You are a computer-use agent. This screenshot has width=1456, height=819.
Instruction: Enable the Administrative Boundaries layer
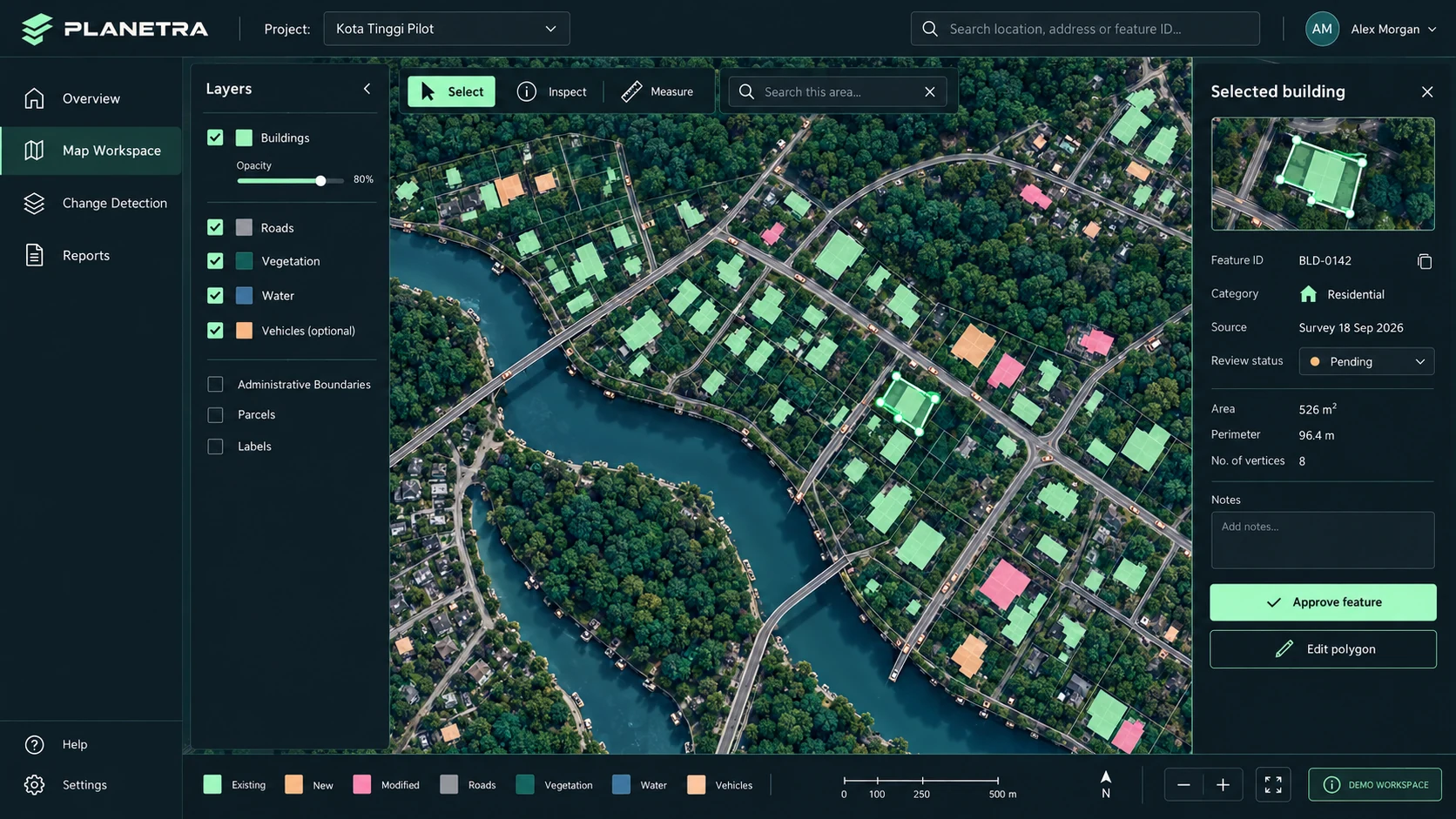[x=215, y=384]
